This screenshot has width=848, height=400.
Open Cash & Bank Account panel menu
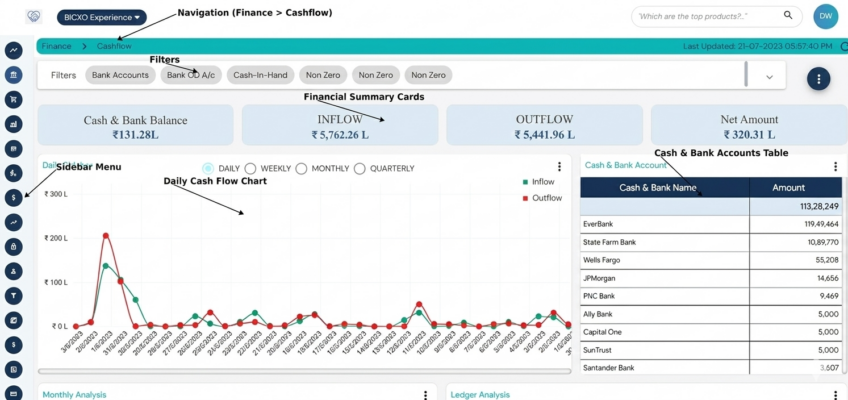click(x=835, y=167)
